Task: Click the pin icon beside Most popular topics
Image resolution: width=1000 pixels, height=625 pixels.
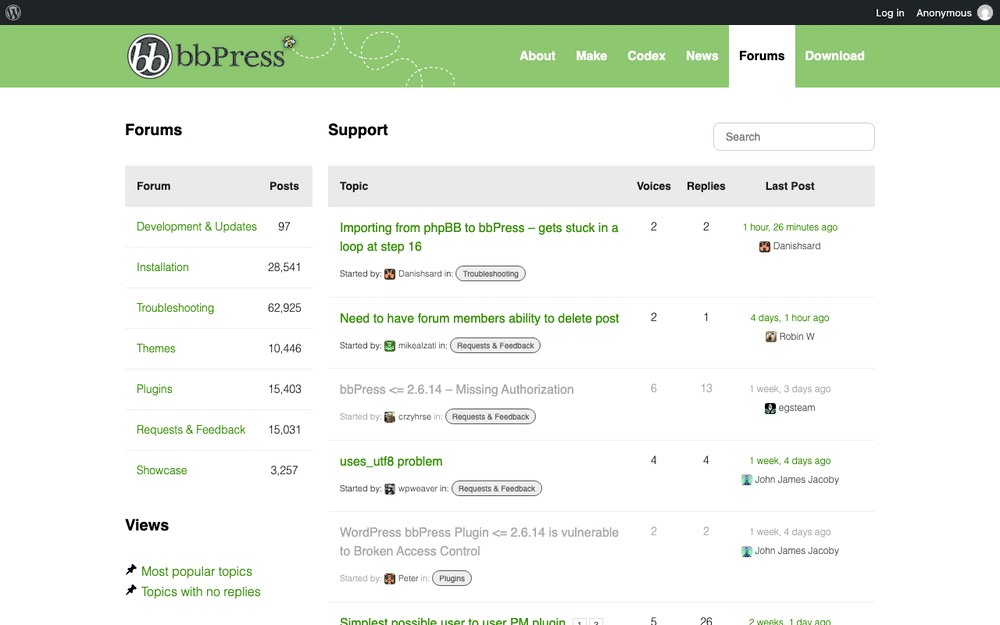Action: point(131,570)
